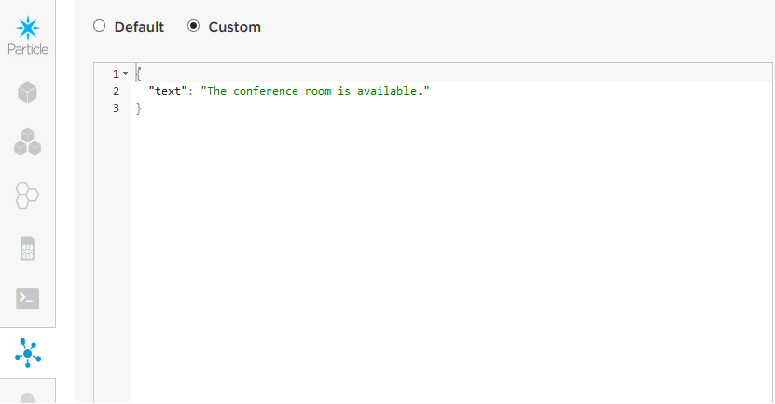Go to SIM cards sidebar icon
This screenshot has width=775, height=404.
pos(28,249)
